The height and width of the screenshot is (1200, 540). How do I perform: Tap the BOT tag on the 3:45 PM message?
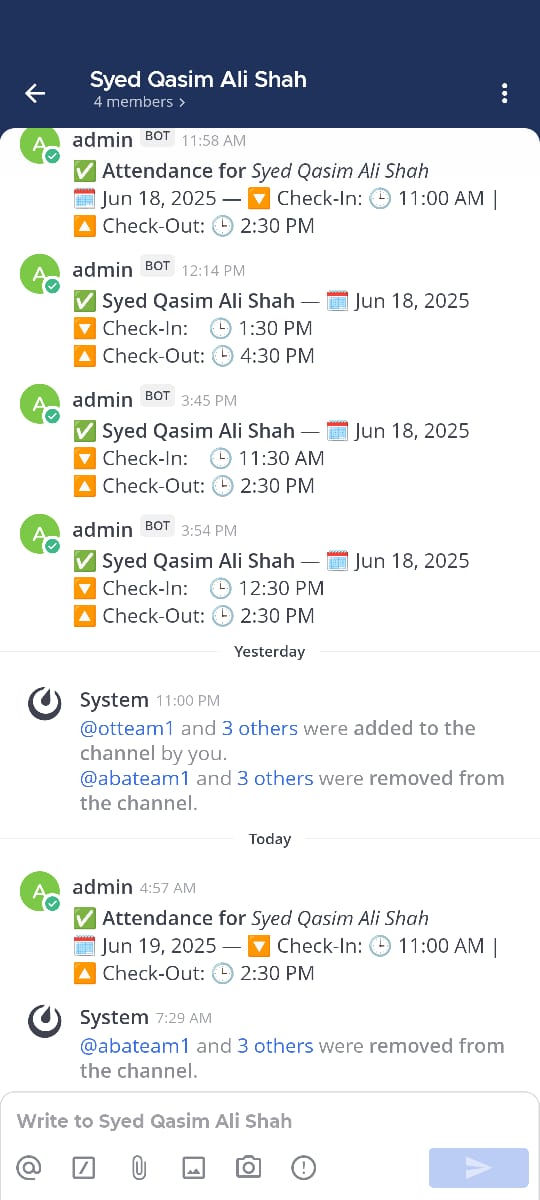[x=157, y=396]
